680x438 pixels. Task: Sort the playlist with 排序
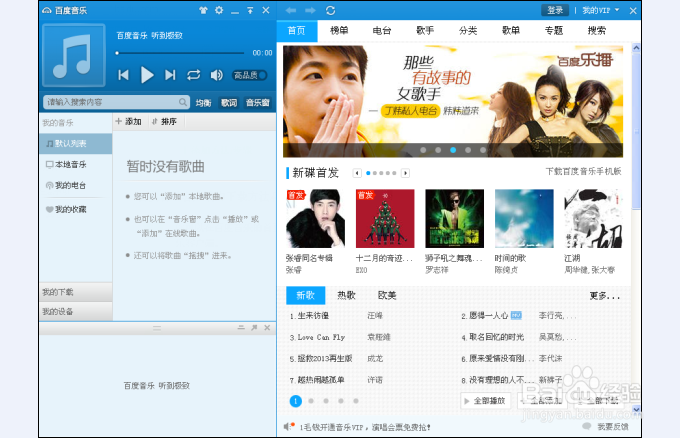click(164, 122)
